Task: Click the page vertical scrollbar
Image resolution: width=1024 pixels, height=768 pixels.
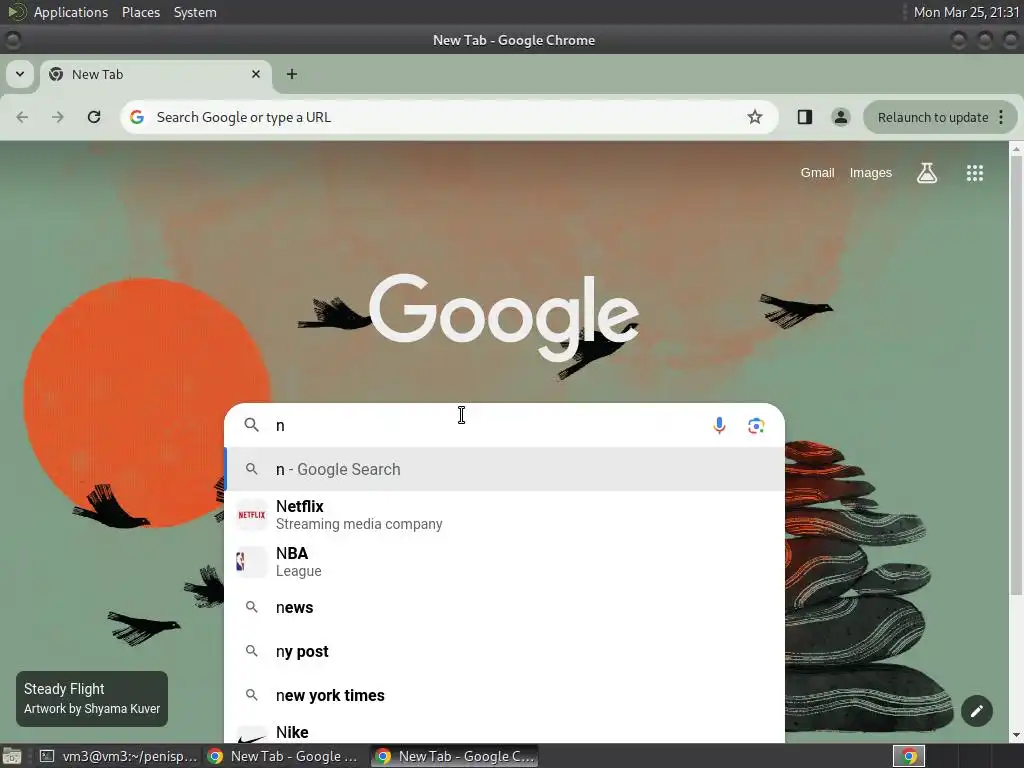Action: click(x=1016, y=376)
